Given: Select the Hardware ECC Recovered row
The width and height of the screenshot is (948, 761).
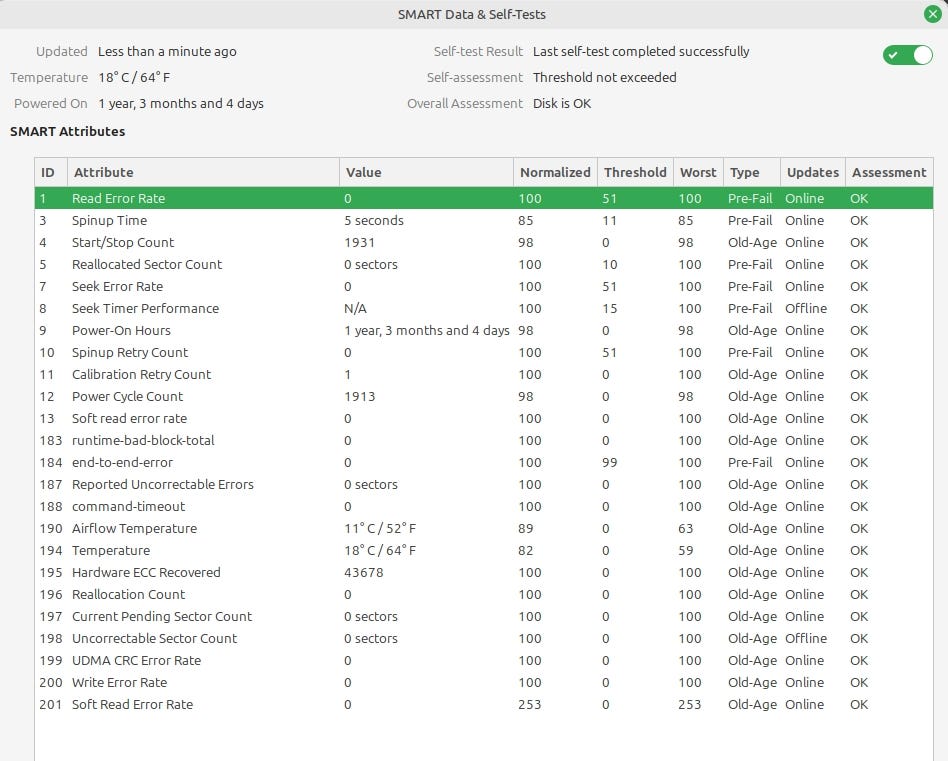Looking at the screenshot, I should 484,572.
